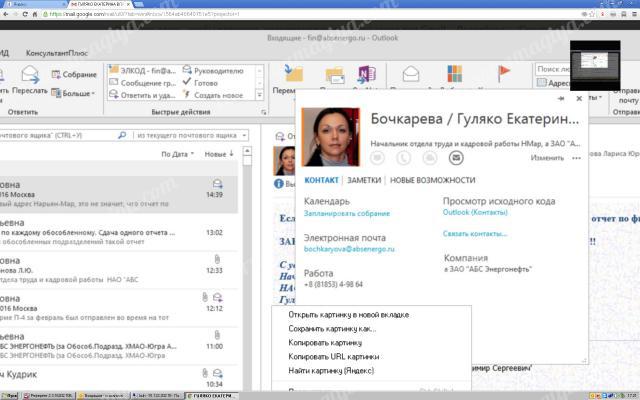Open the По Дата sort dropdown
The width and height of the screenshot is (640, 400).
177,154
